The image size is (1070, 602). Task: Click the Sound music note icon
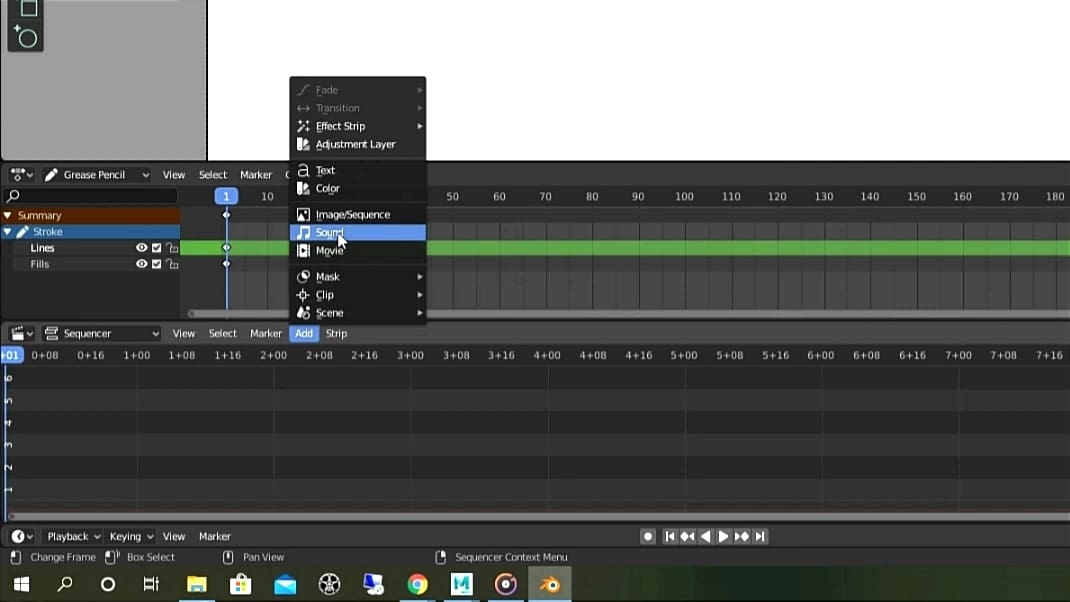[303, 233]
